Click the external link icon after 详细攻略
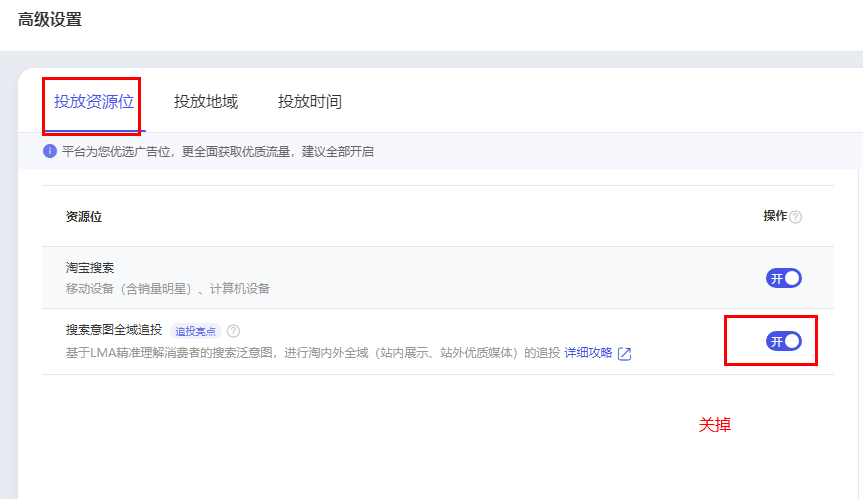The width and height of the screenshot is (863, 499). pyautogui.click(x=625, y=353)
